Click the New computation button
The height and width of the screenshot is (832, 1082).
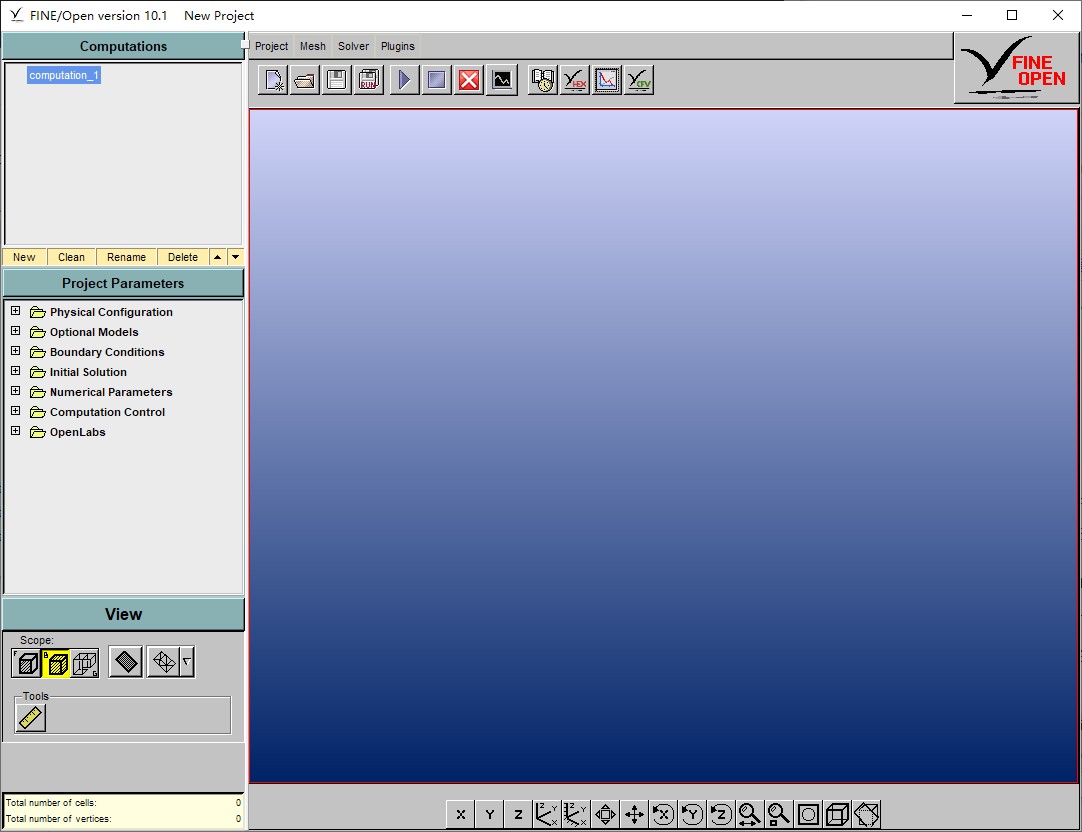24,257
